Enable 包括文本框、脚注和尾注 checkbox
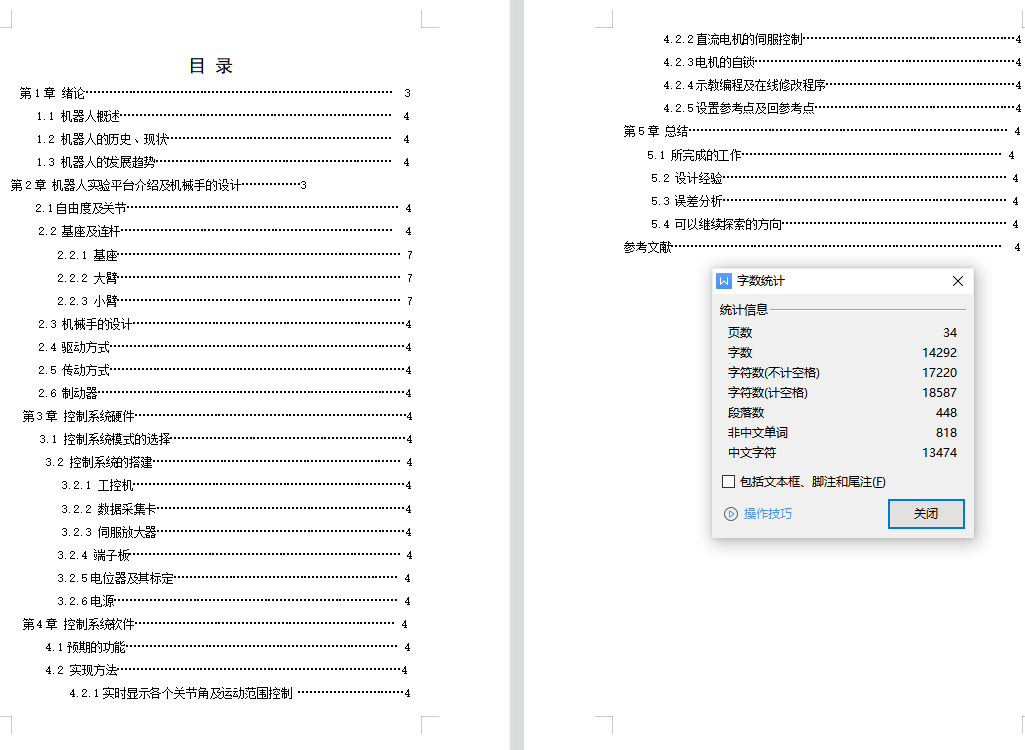The height and width of the screenshot is (750, 1025). tap(728, 482)
